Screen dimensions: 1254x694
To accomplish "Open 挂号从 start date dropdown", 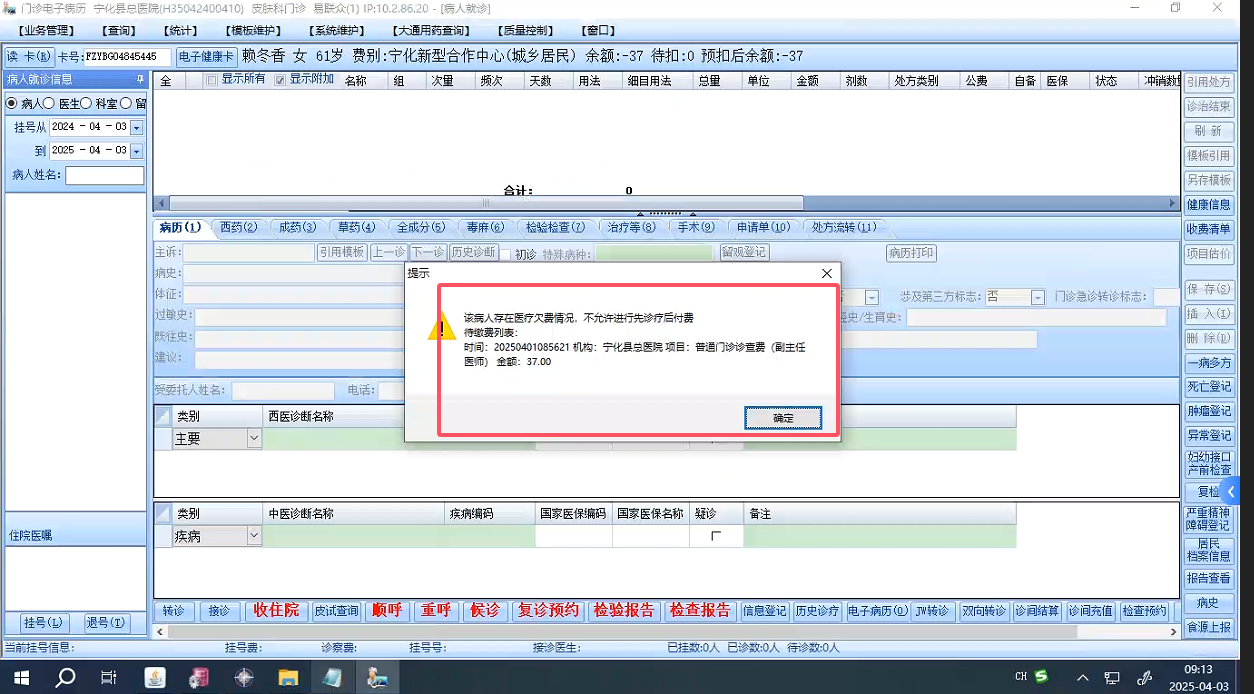I will [x=137, y=127].
